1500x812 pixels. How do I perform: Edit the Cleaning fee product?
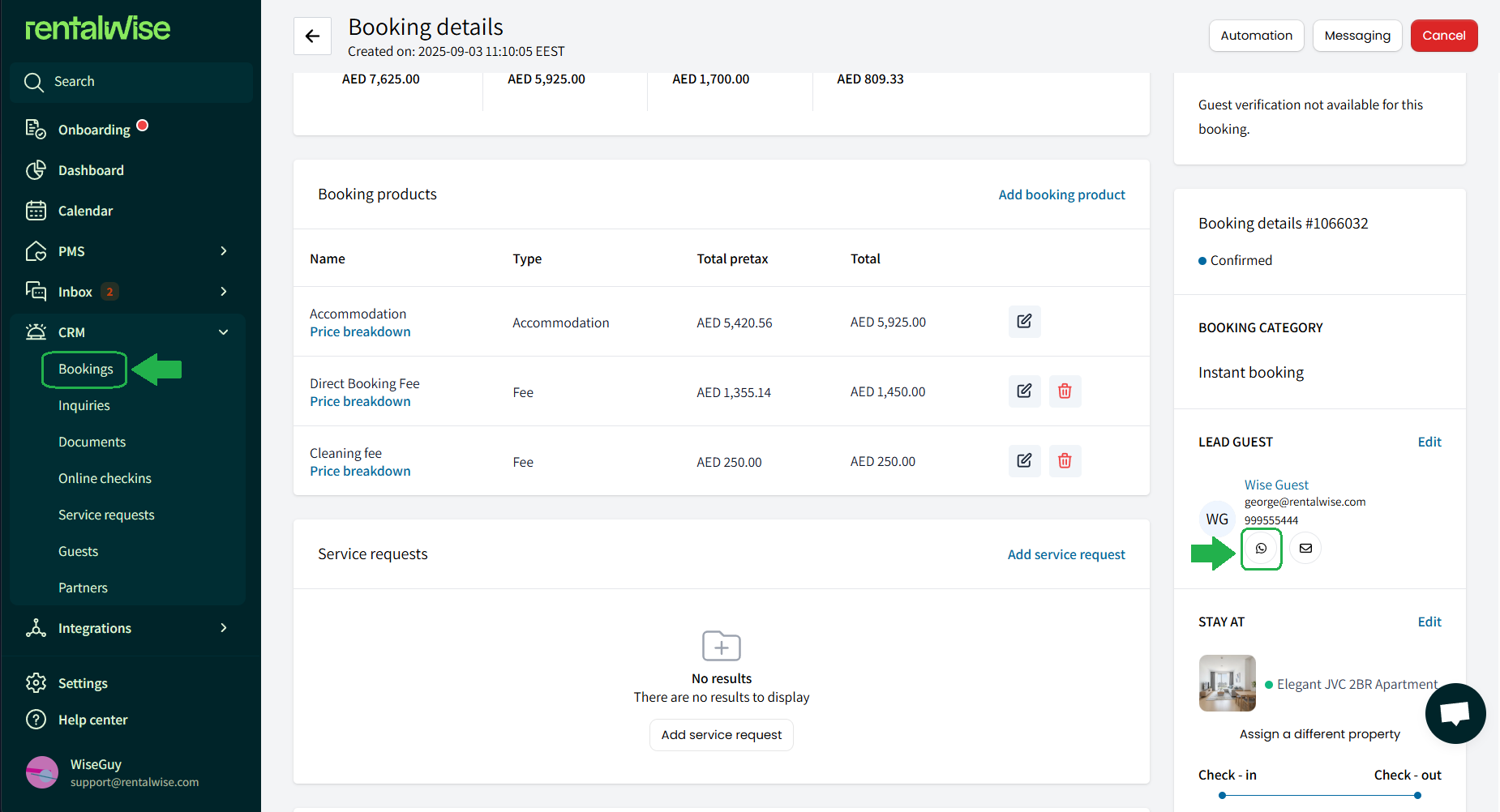click(x=1024, y=461)
